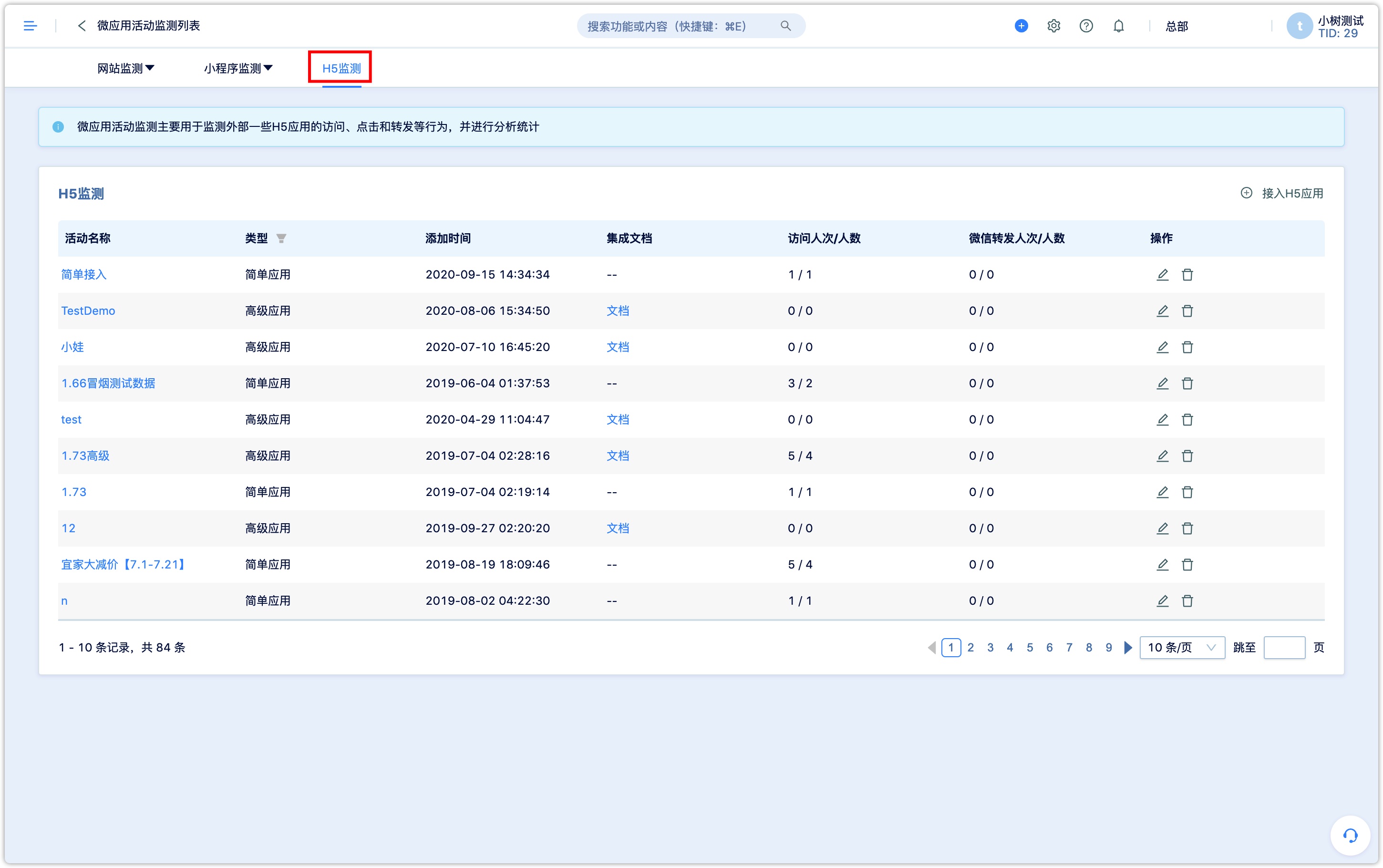This screenshot has width=1383, height=868.
Task: Select current page 1 button
Action: pos(951,648)
